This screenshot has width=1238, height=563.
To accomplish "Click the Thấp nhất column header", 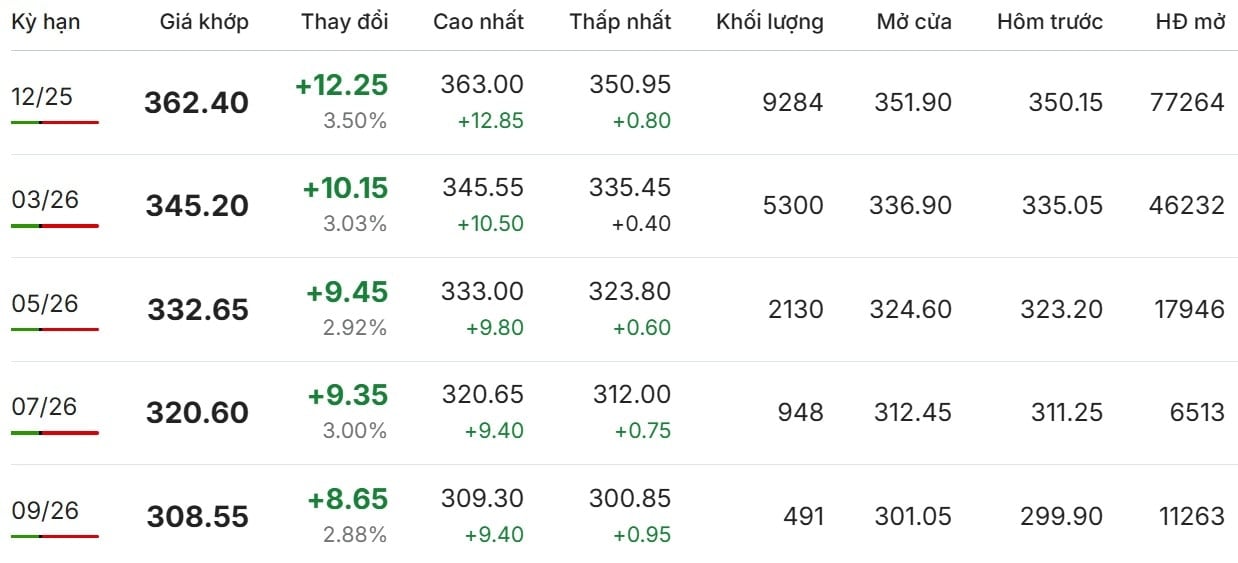I will pyautogui.click(x=620, y=22).
